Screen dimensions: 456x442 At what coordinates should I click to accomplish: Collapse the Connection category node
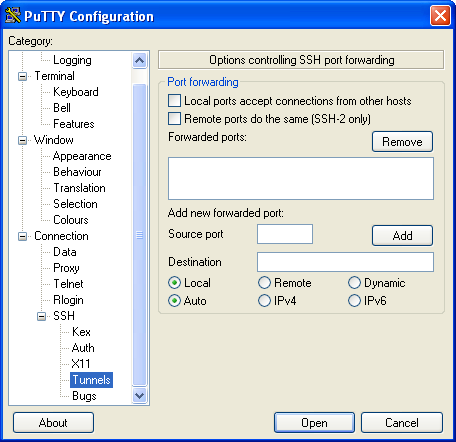(22, 236)
